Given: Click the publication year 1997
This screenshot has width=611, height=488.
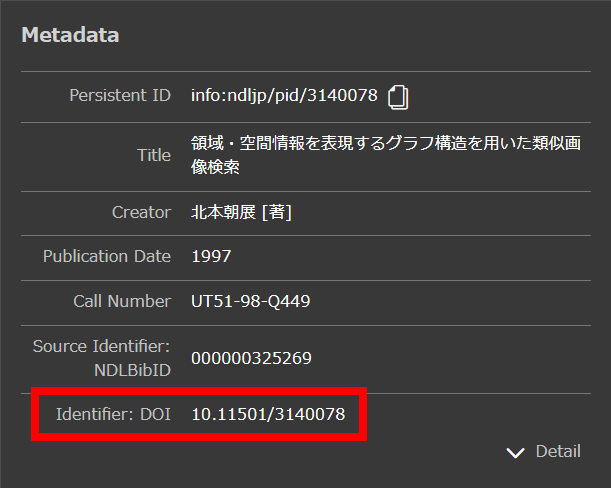Looking at the screenshot, I should [211, 256].
